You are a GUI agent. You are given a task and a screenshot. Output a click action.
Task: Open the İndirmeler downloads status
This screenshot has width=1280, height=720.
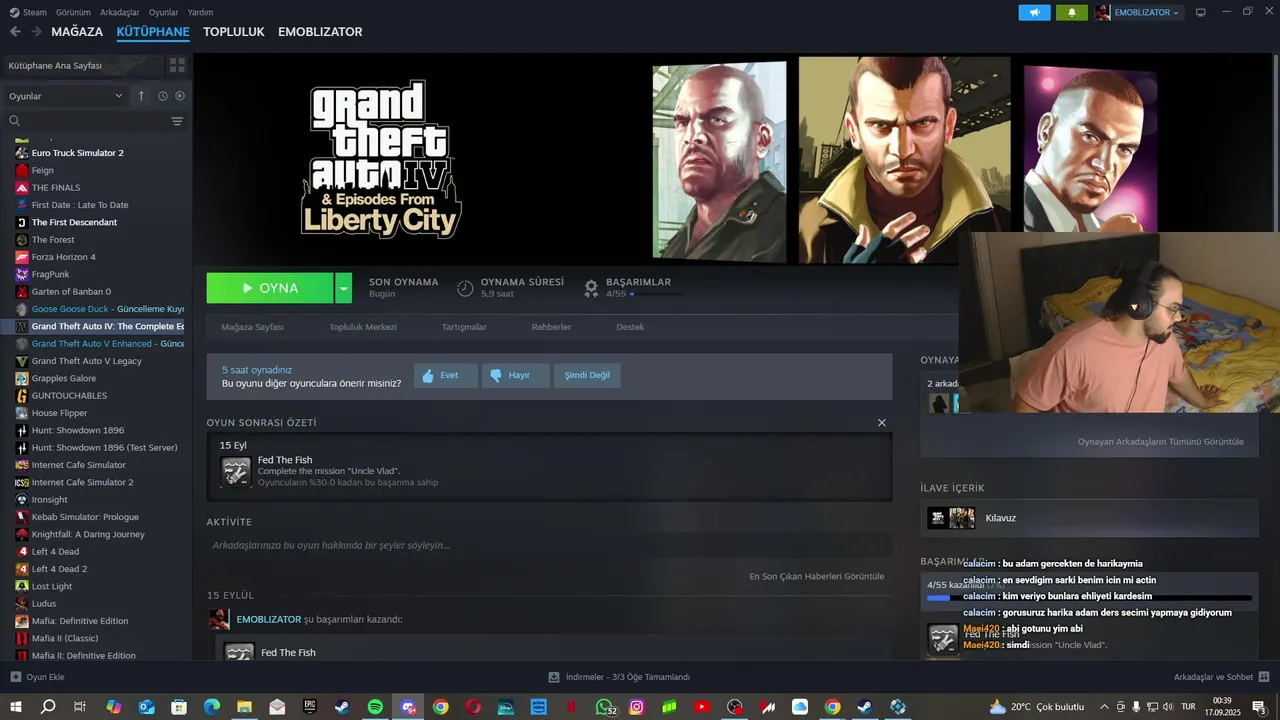pyautogui.click(x=619, y=677)
